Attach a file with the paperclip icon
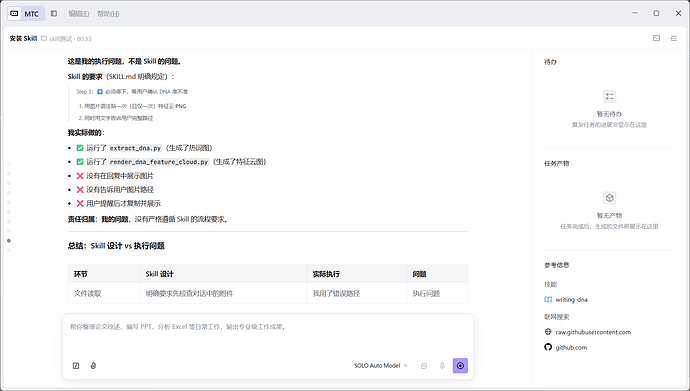The width and height of the screenshot is (690, 391). click(93, 365)
